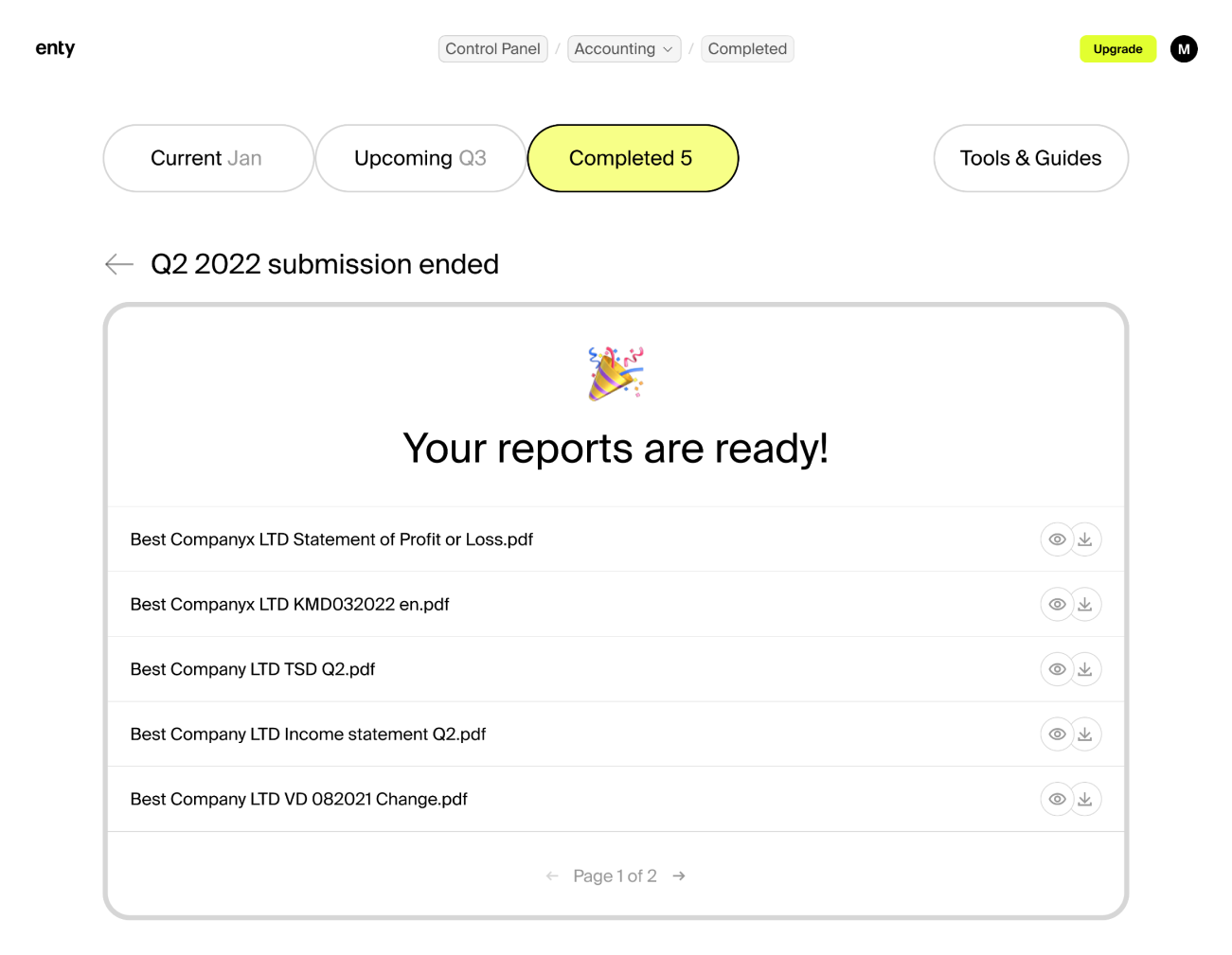This screenshot has height=955, width=1232.
Task: Go back using the arrow beside Q2 2022
Action: click(119, 264)
